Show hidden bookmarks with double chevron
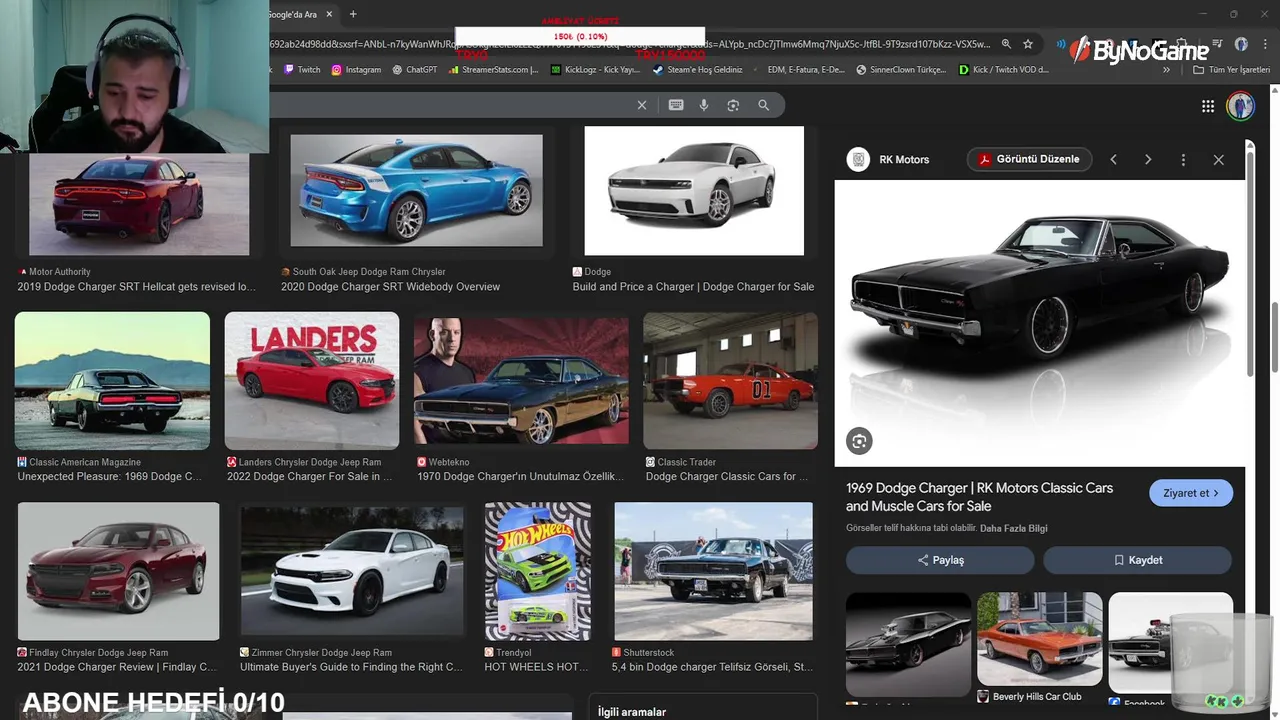 (1166, 70)
